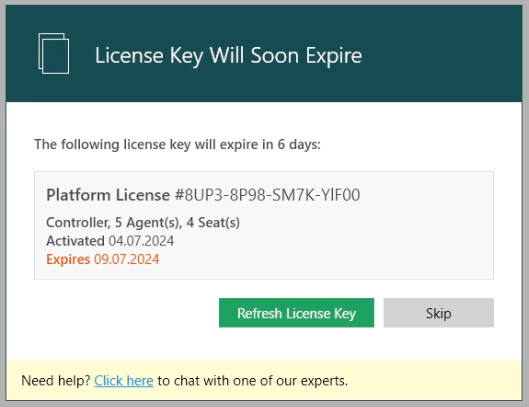Click the 'Controller' text in license details

tap(78, 223)
